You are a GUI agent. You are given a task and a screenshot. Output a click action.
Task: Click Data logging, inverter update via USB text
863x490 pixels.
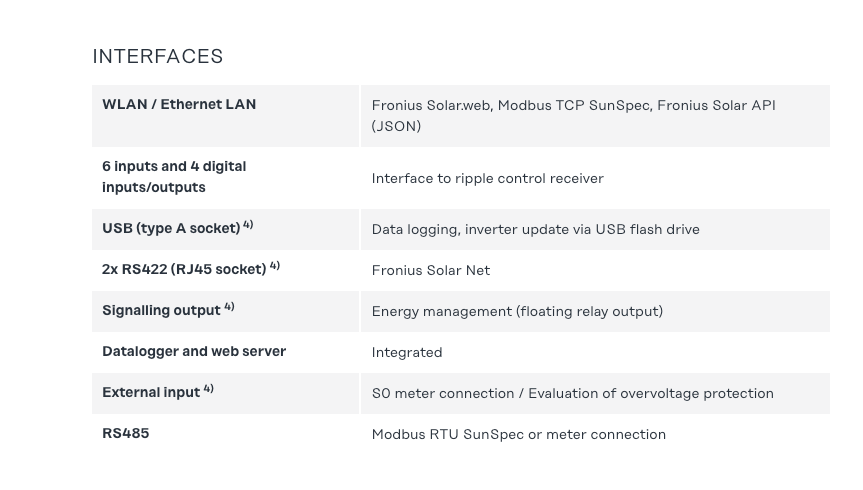535,229
